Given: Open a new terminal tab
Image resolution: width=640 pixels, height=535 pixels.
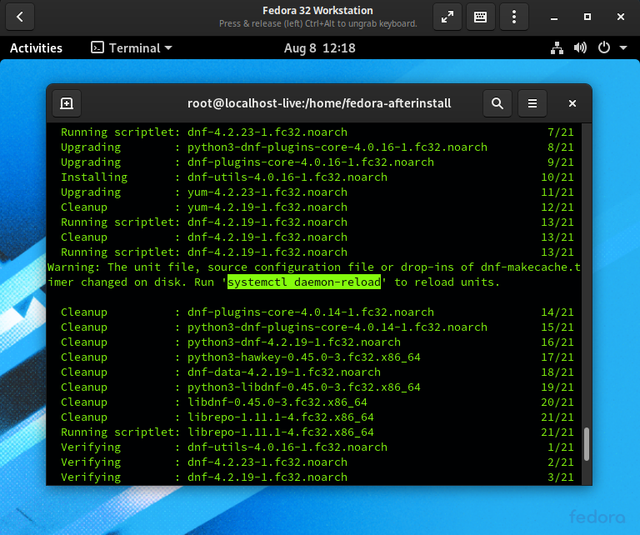Looking at the screenshot, I should (x=67, y=103).
